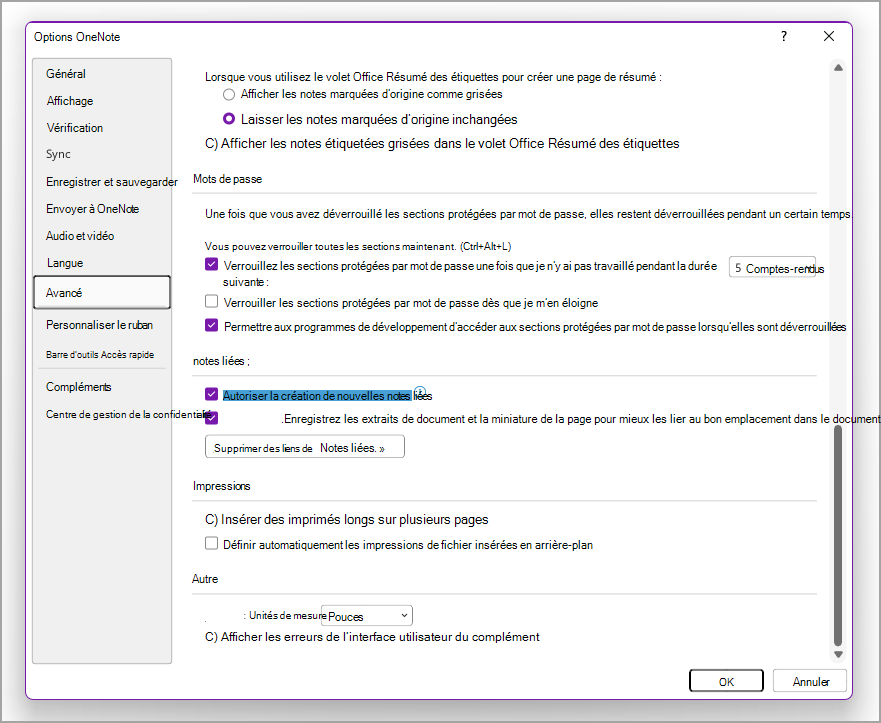Select the 'Audio et vidéo' category

[x=80, y=235]
